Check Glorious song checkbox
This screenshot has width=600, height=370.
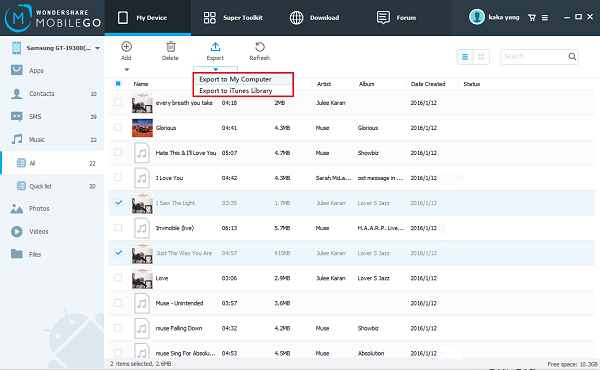[x=118, y=127]
